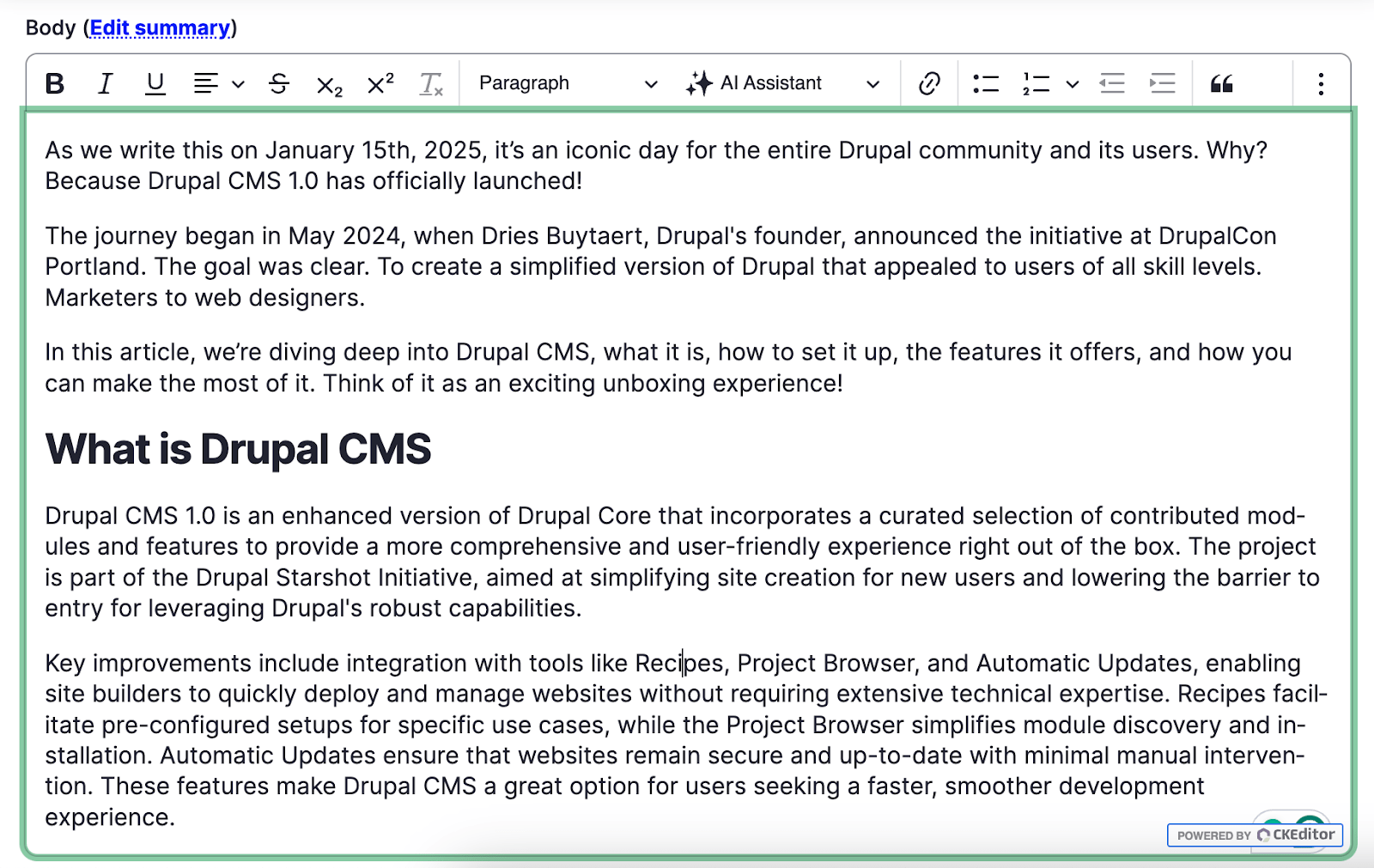Image resolution: width=1374 pixels, height=868 pixels.
Task: Open the Edit summary link
Action: pyautogui.click(x=160, y=27)
